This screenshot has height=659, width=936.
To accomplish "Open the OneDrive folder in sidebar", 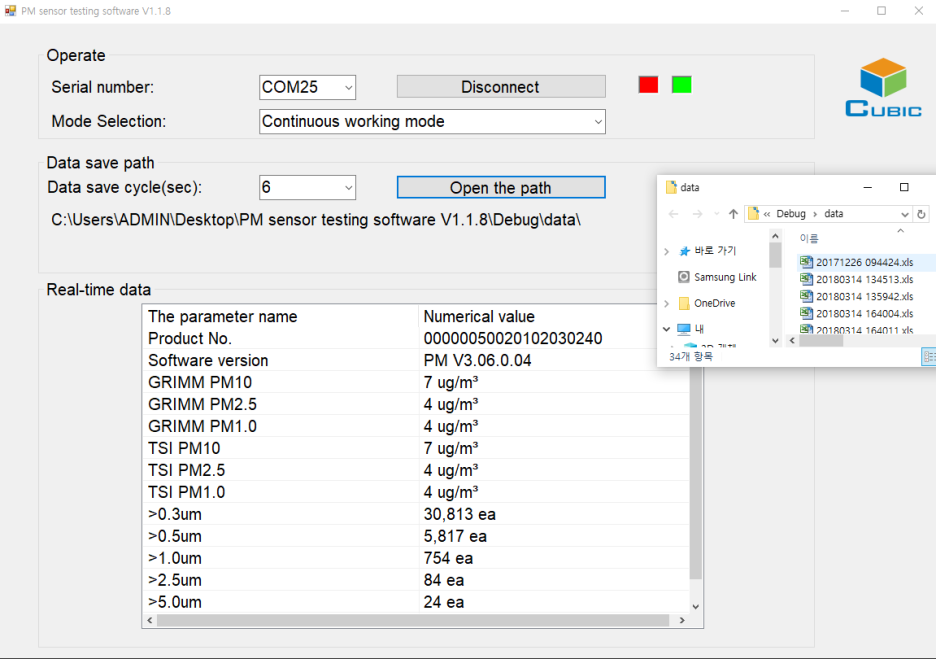I will pyautogui.click(x=714, y=303).
